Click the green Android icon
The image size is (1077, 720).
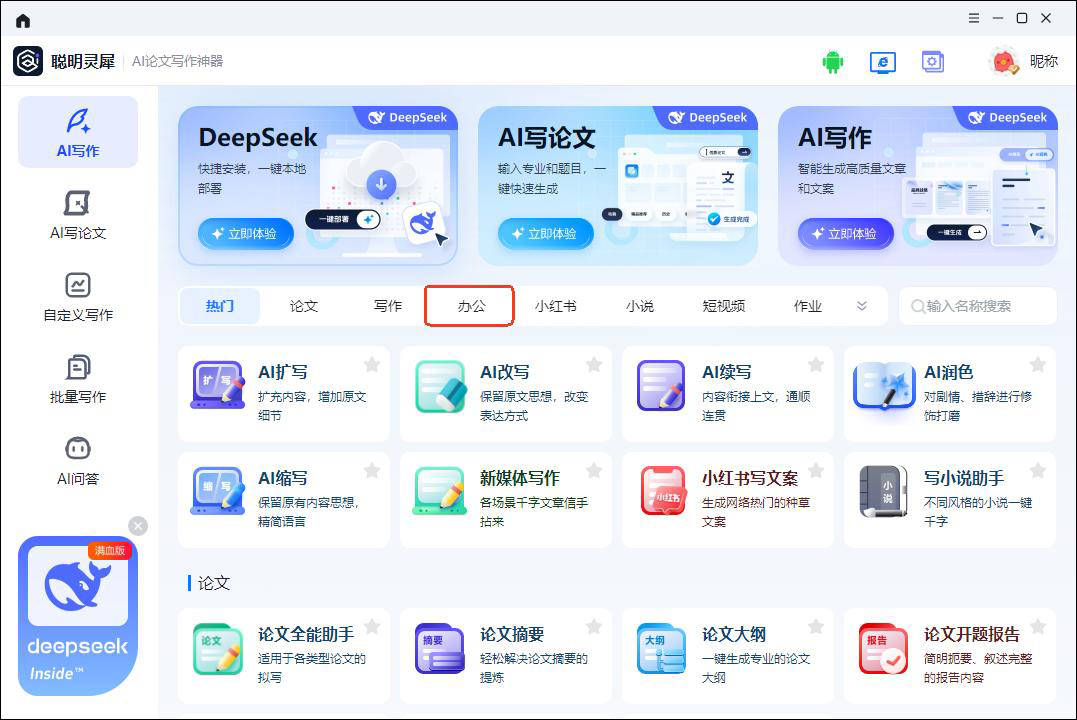click(x=832, y=62)
